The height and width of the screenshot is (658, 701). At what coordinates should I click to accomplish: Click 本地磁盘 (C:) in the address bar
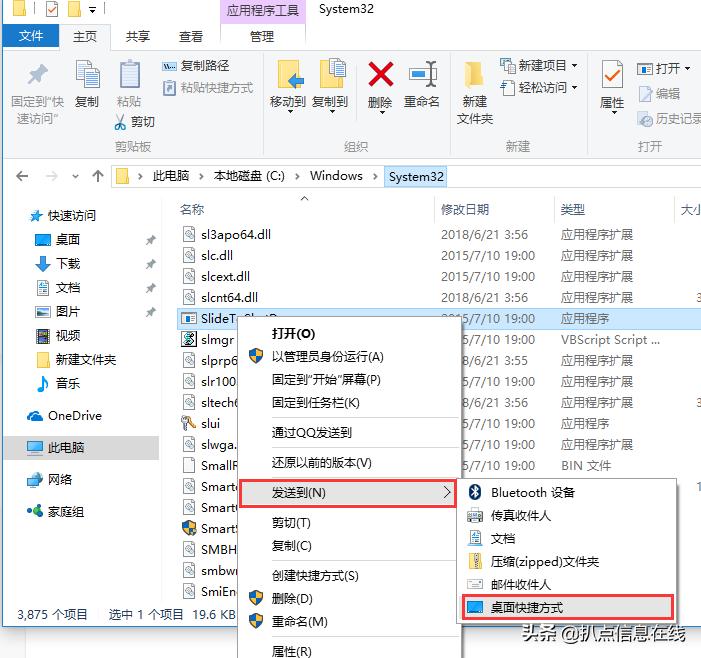(249, 176)
